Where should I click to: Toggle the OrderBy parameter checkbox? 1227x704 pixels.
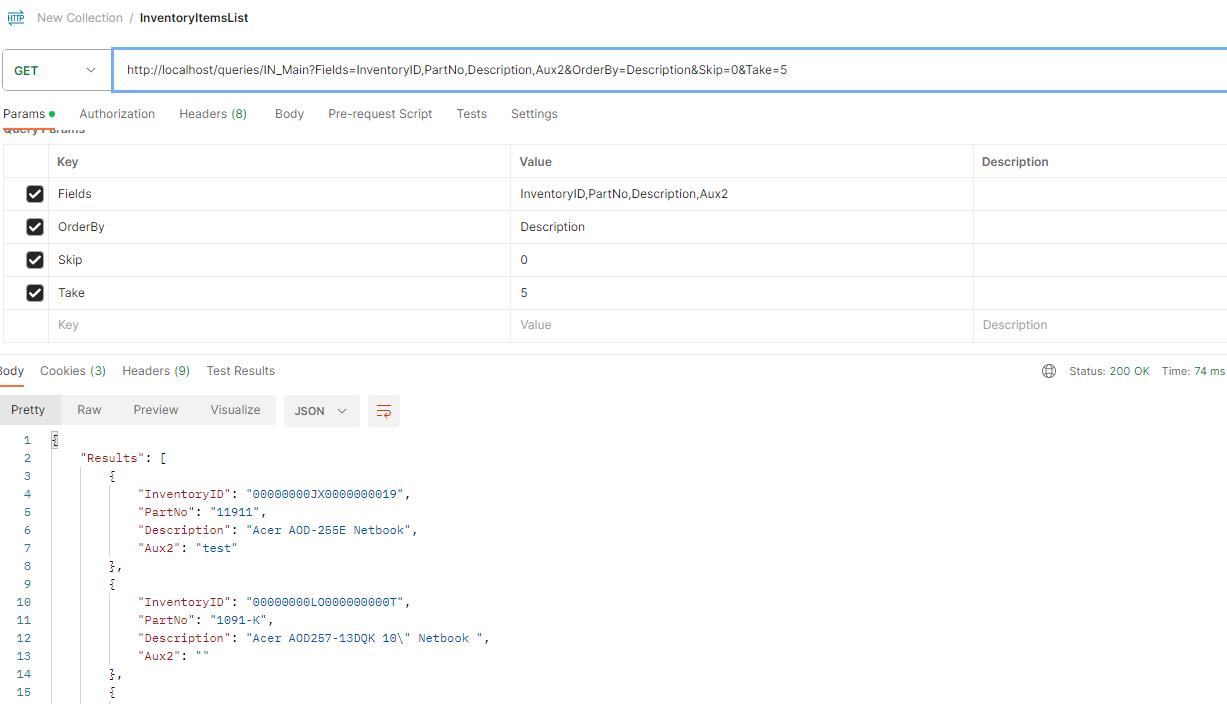pyautogui.click(x=35, y=227)
